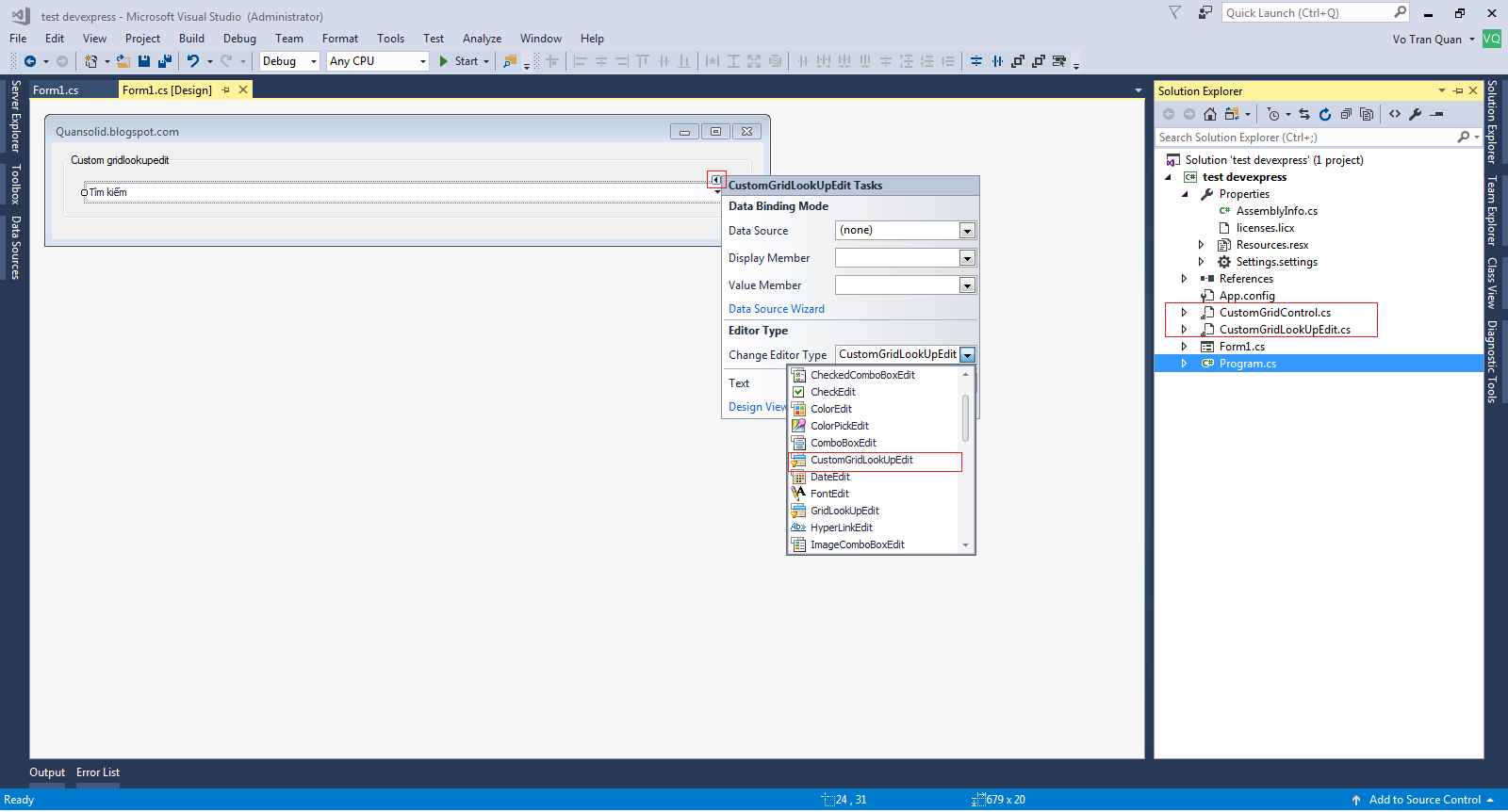Click the Start debugging button
Image resolution: width=1508 pixels, height=812 pixels.
tap(464, 61)
